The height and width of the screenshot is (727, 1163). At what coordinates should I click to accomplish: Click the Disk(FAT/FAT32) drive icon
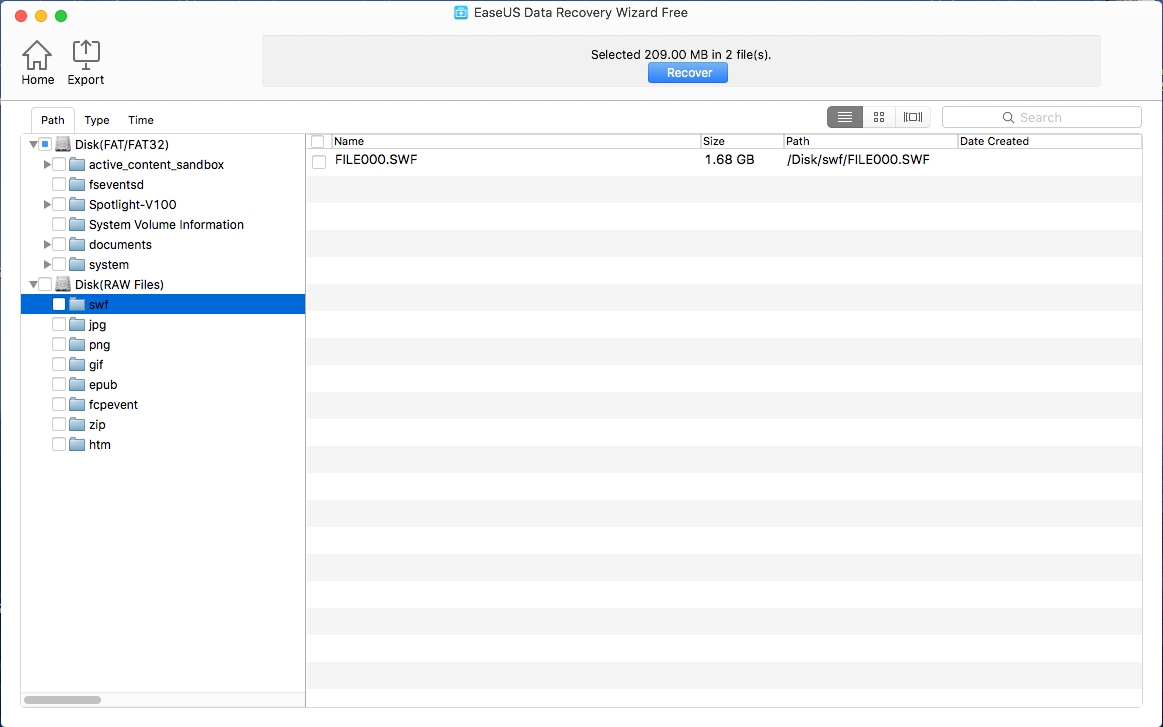tap(63, 144)
